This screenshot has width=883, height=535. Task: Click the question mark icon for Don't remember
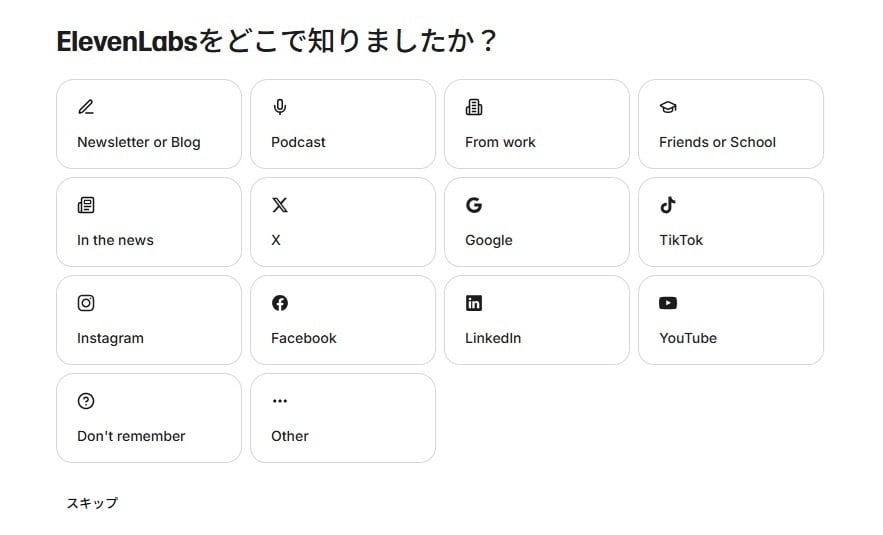click(86, 401)
